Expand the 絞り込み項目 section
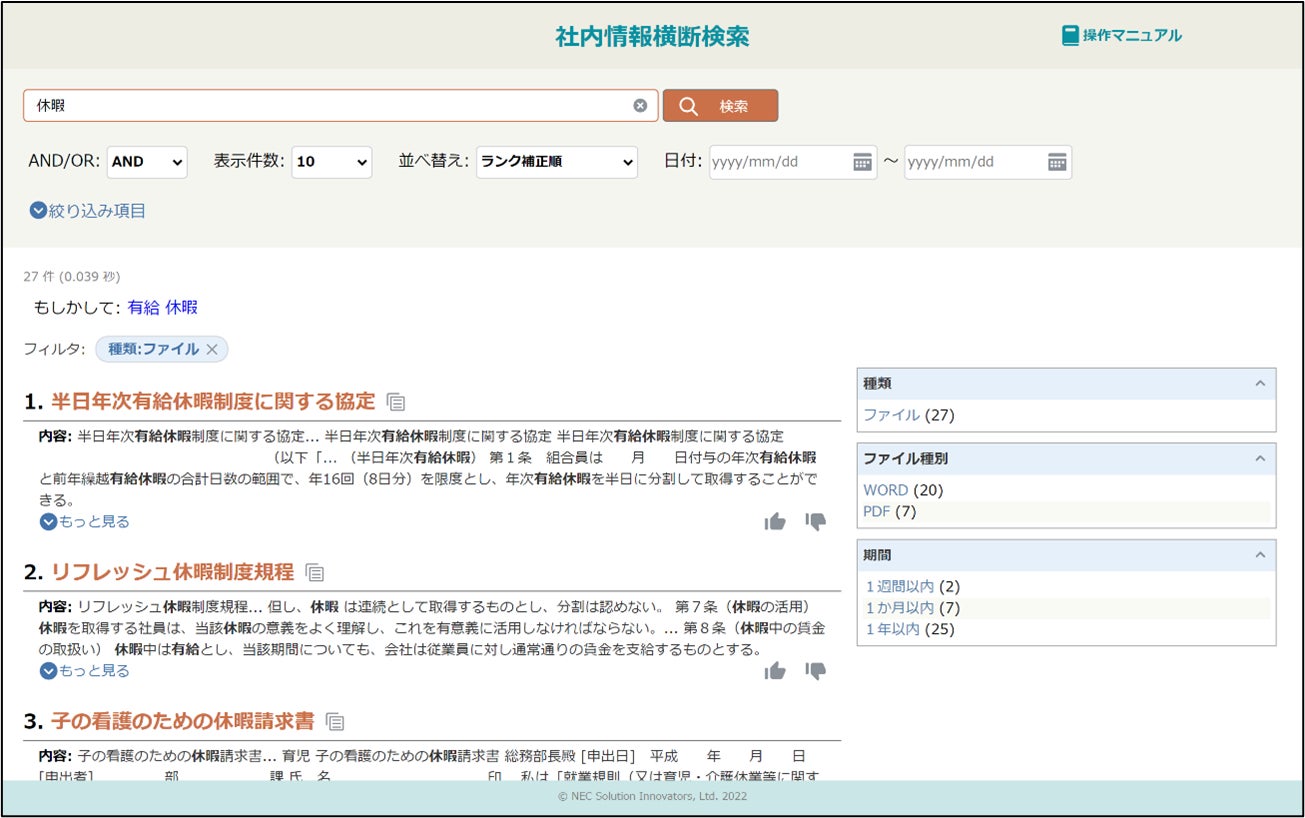This screenshot has height=818, width=1305. point(88,211)
